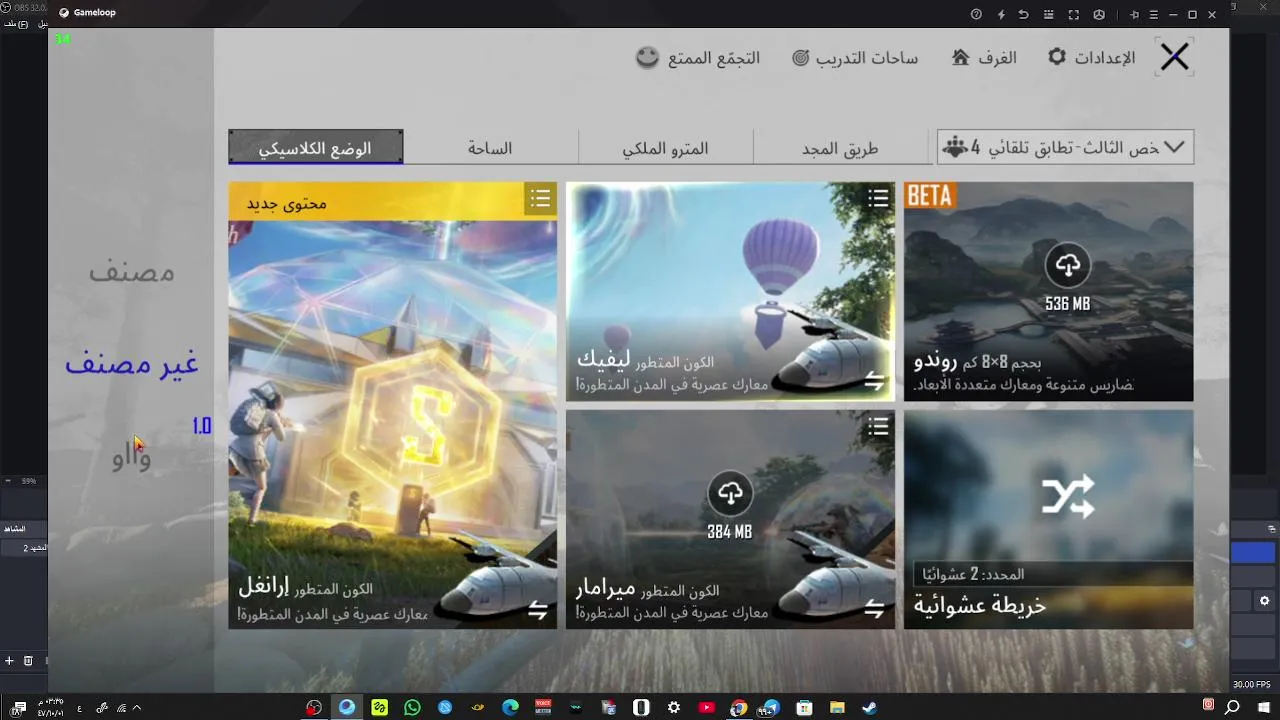This screenshot has height=720, width=1280.
Task: Switch to the المترو الملكي tab
Action: [x=665, y=148]
